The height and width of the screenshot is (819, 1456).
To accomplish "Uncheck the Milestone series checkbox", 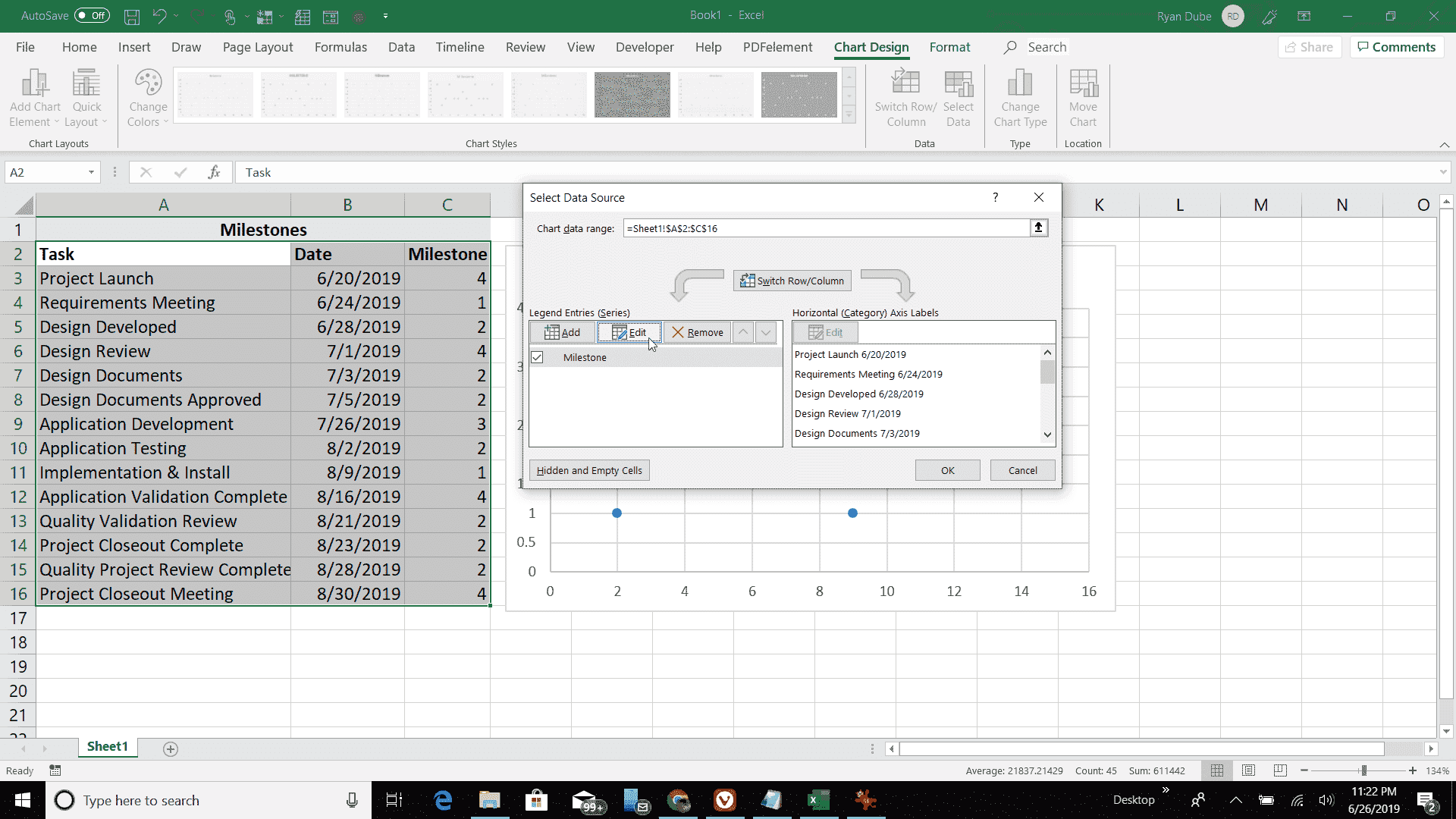I will [537, 357].
